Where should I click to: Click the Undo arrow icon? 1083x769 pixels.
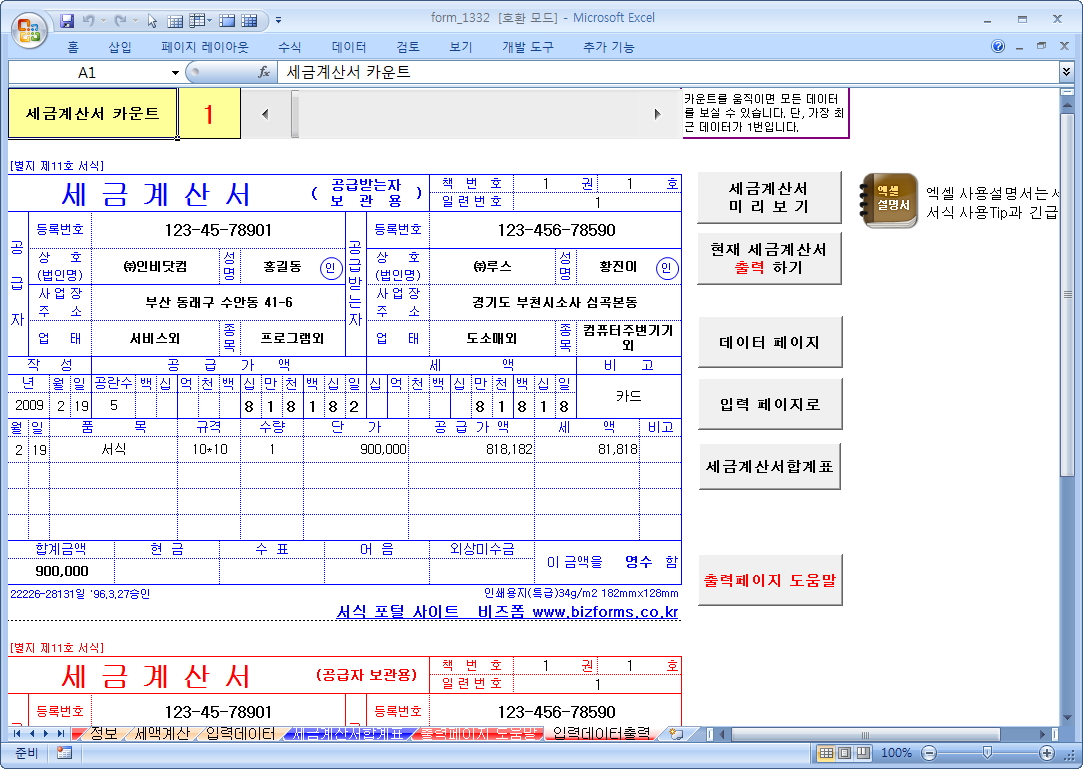coord(89,20)
